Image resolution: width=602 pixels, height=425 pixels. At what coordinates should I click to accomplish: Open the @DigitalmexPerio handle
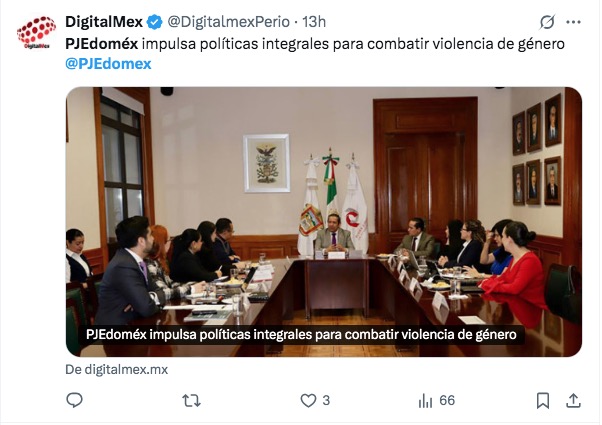[x=228, y=22]
